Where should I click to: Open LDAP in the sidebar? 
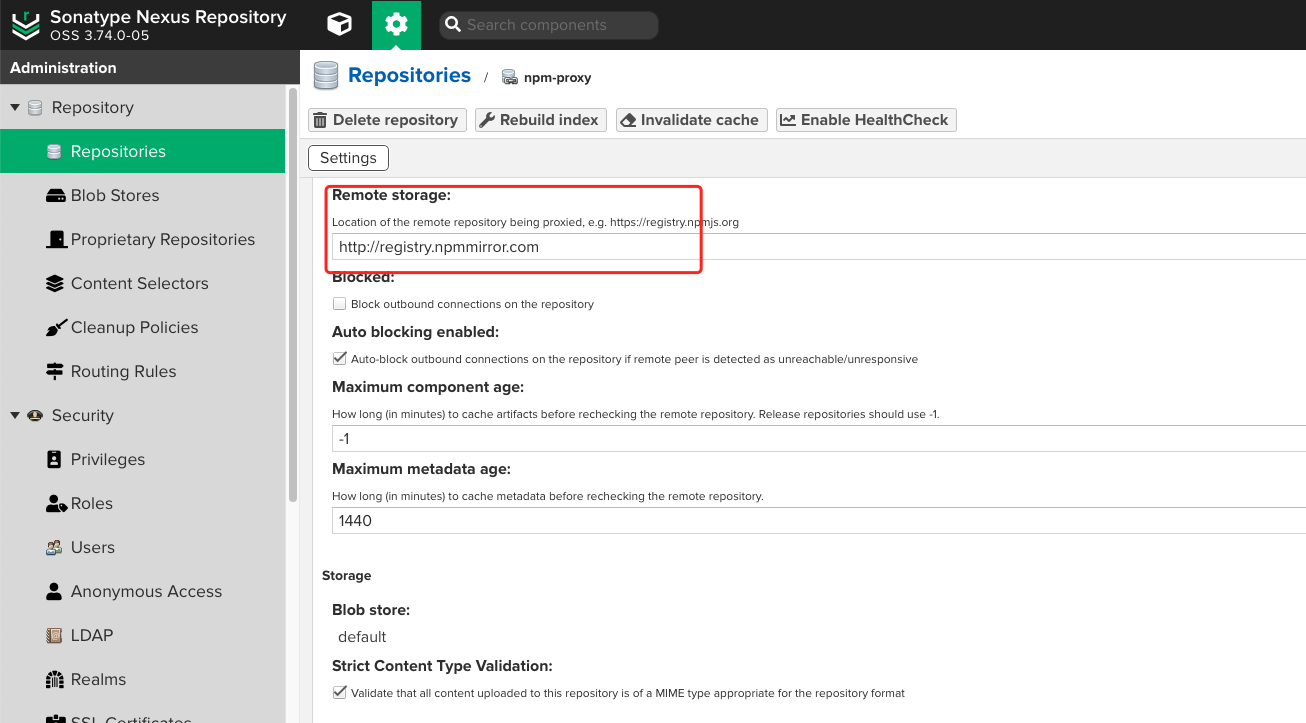click(x=142, y=636)
